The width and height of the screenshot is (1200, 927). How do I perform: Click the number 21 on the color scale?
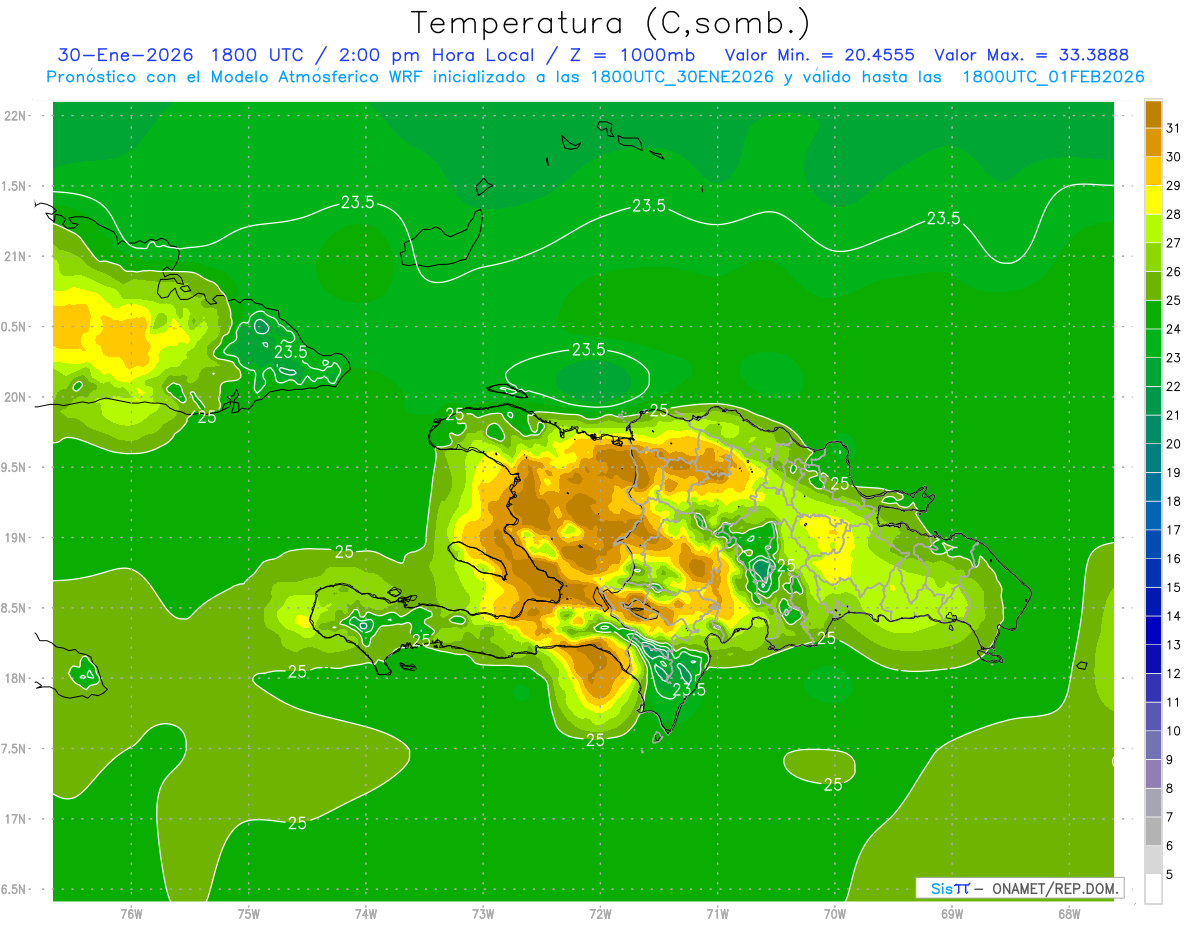point(1173,415)
